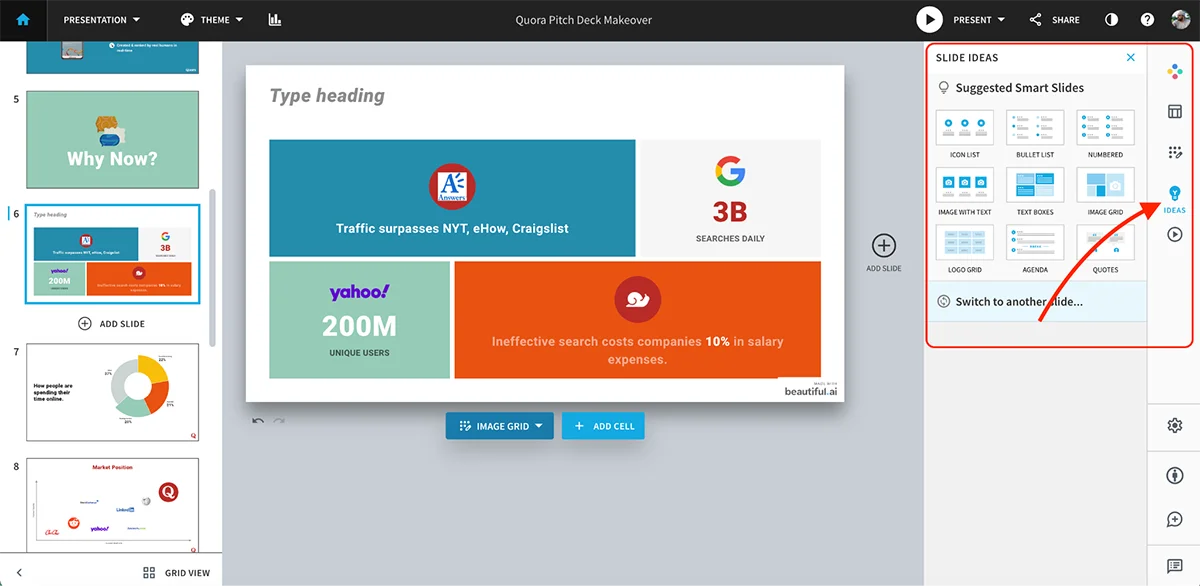The image size is (1200, 586).
Task: Choose the Image Grid smart slide
Action: pyautogui.click(x=1105, y=191)
